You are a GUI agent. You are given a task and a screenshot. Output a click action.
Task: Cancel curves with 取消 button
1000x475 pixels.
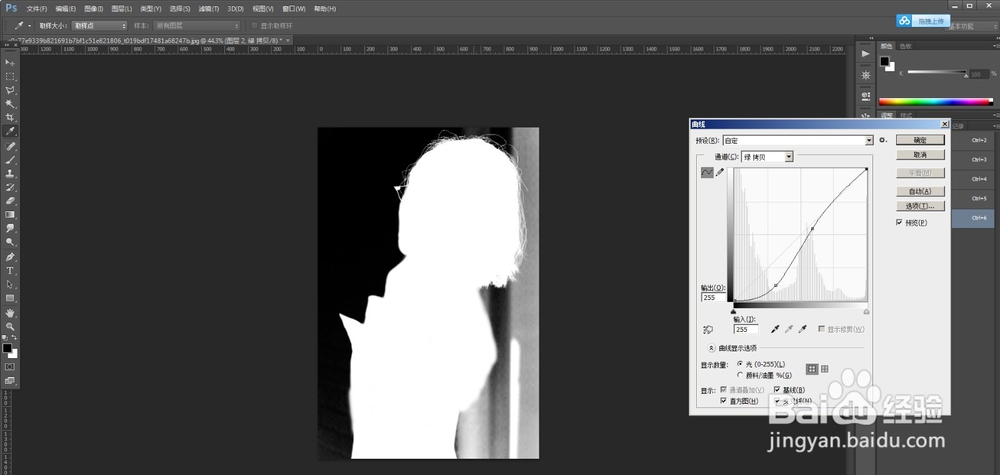[x=920, y=155]
